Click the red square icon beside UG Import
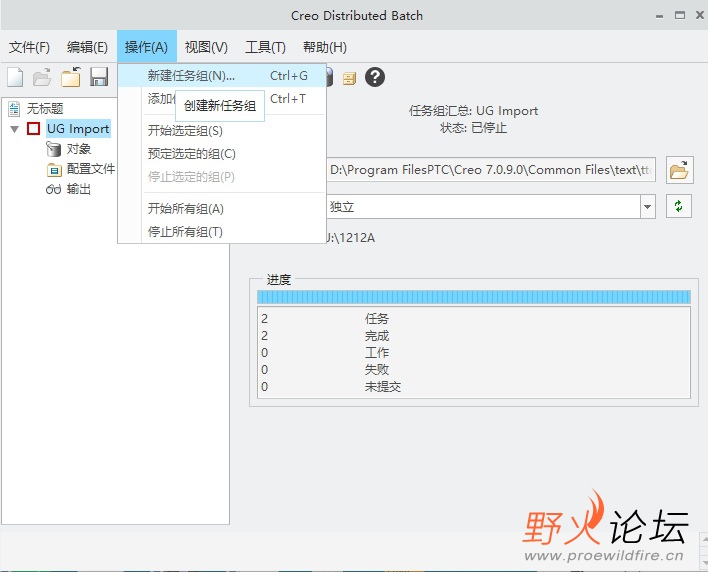This screenshot has height=572, width=708. [x=33, y=129]
